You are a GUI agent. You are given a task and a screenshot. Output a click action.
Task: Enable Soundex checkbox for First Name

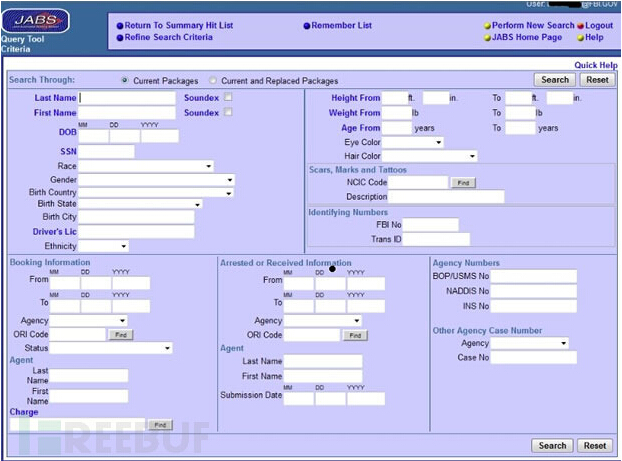click(x=228, y=113)
